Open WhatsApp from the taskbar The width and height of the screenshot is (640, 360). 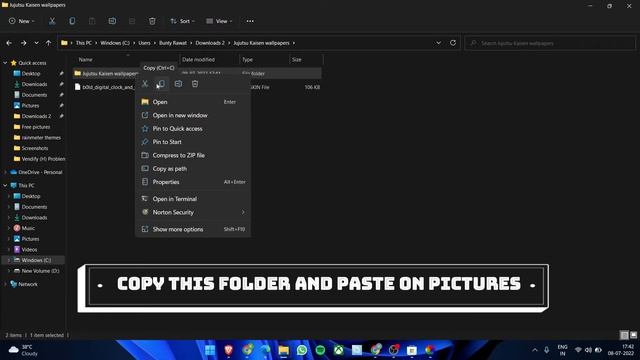(x=302, y=350)
